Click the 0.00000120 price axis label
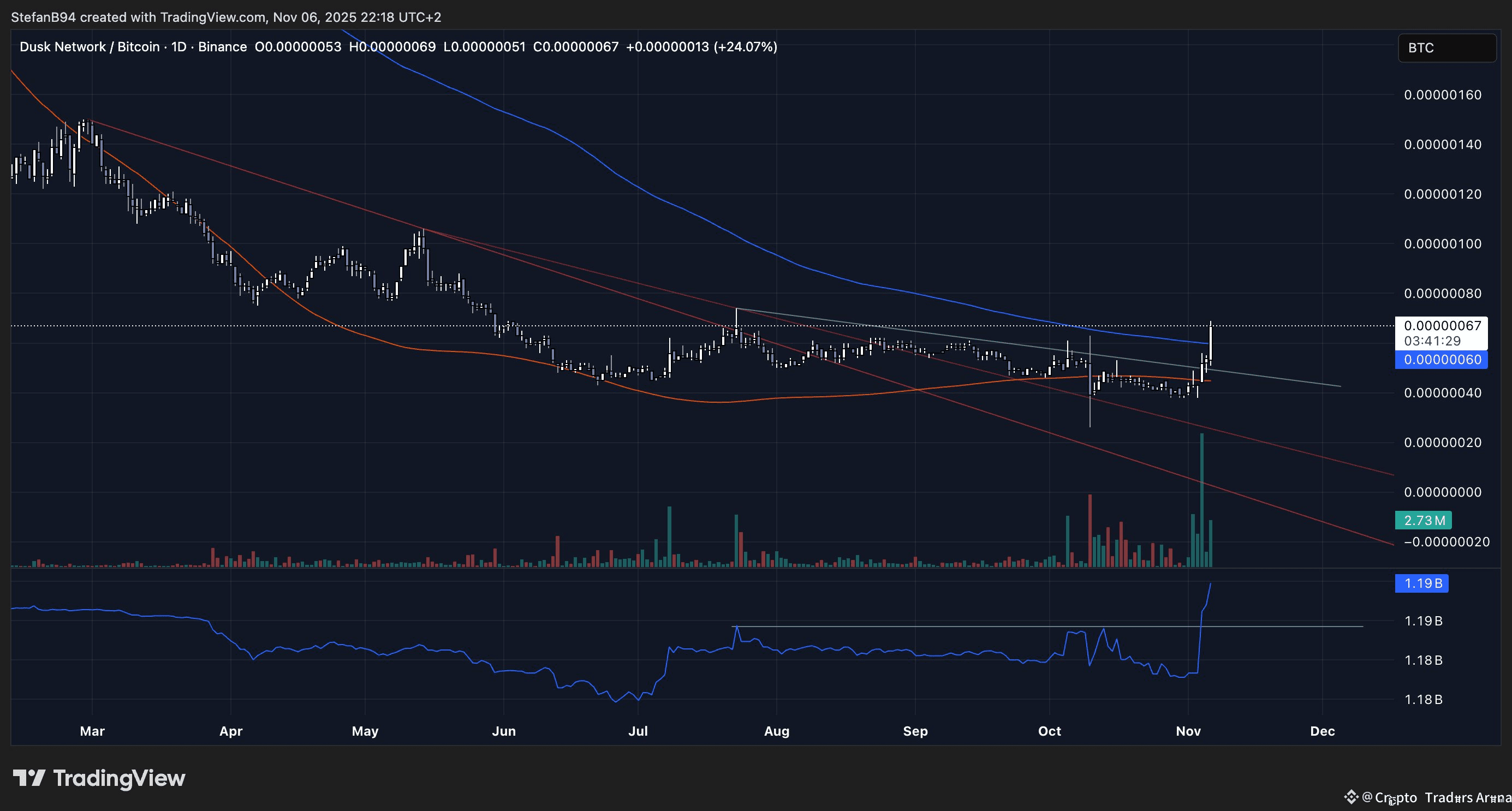This screenshot has width=1512, height=811. click(1443, 194)
